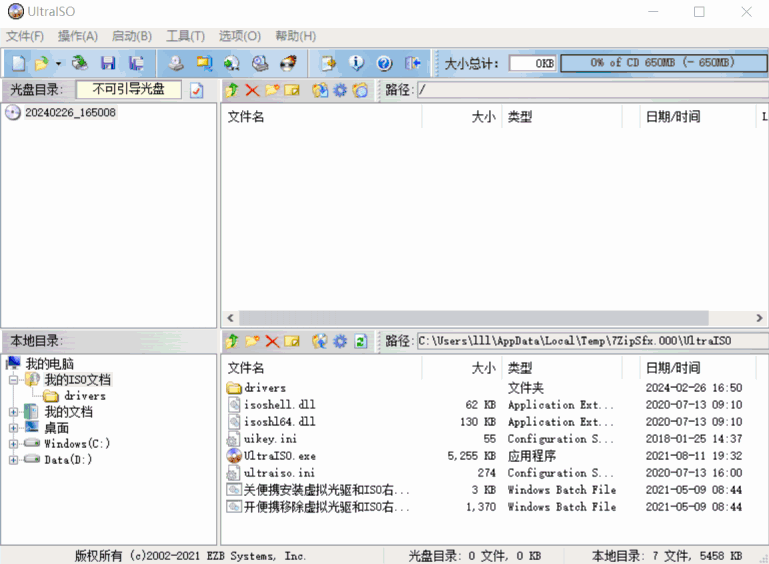769x564 pixels.
Task: Click the Set Boot File icon in disc toolbar
Action: pos(360,90)
